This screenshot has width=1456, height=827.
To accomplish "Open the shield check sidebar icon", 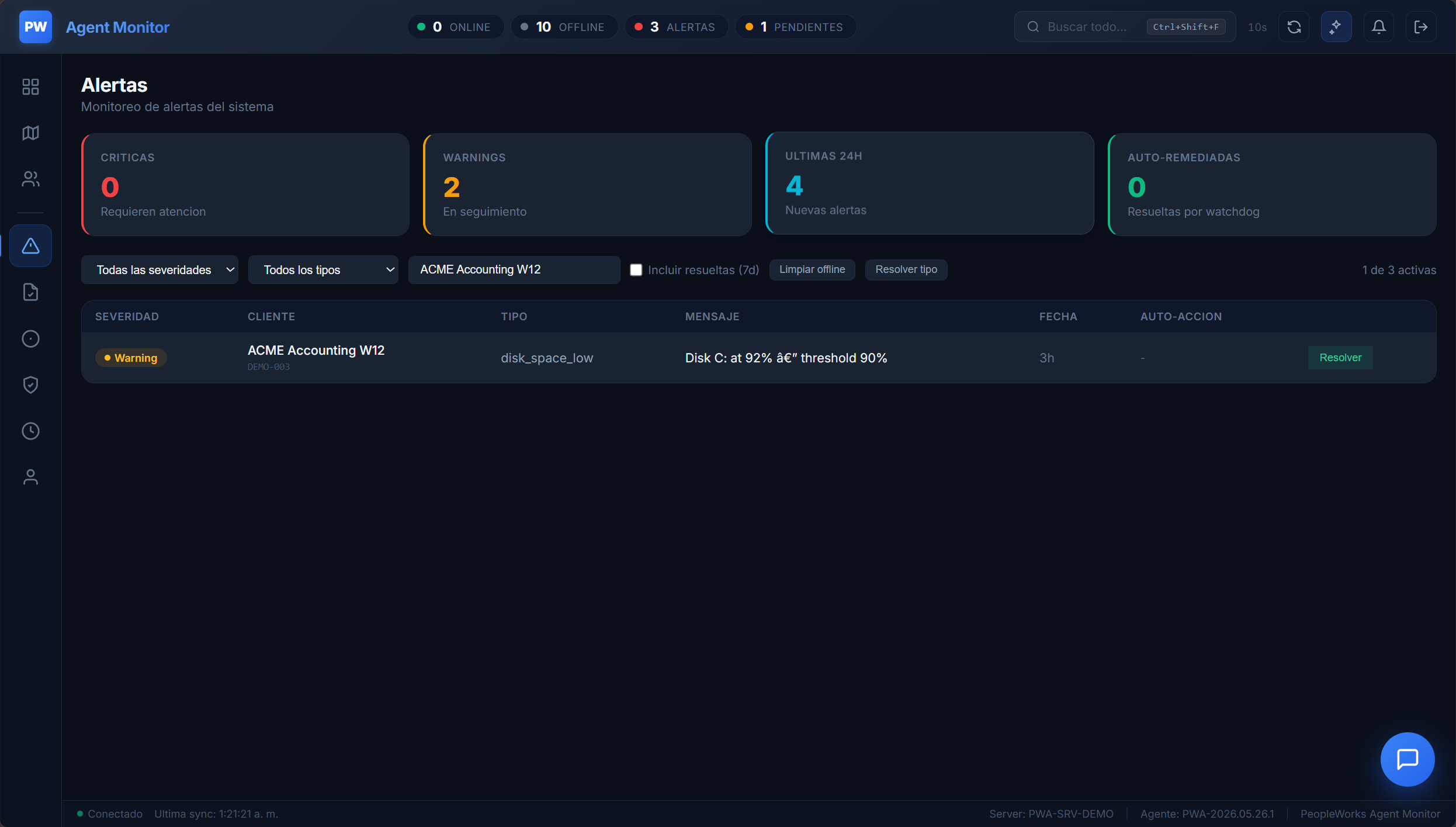I will (30, 385).
